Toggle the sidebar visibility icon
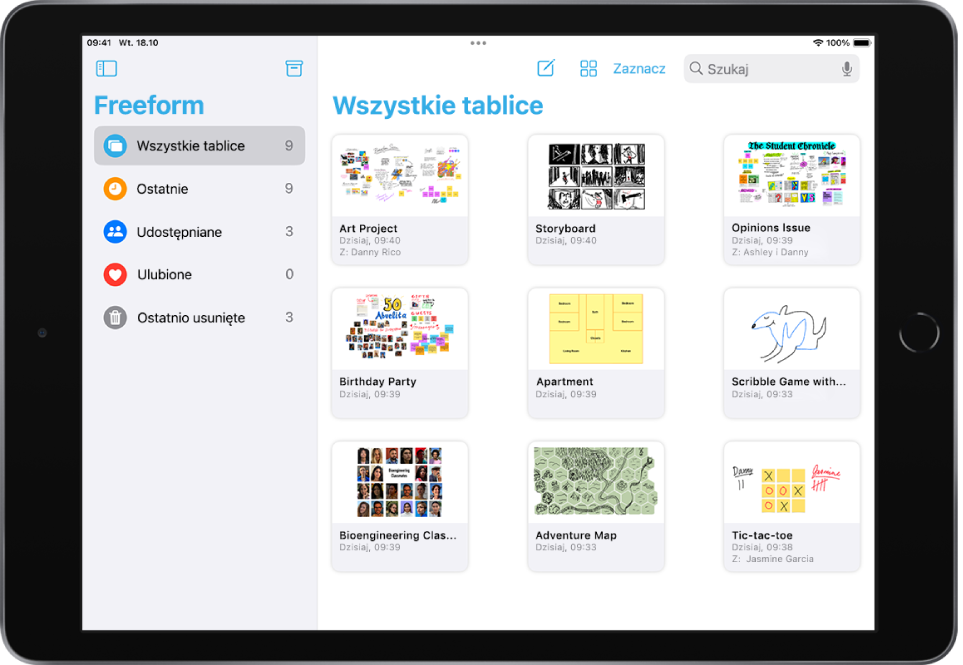 click(106, 68)
